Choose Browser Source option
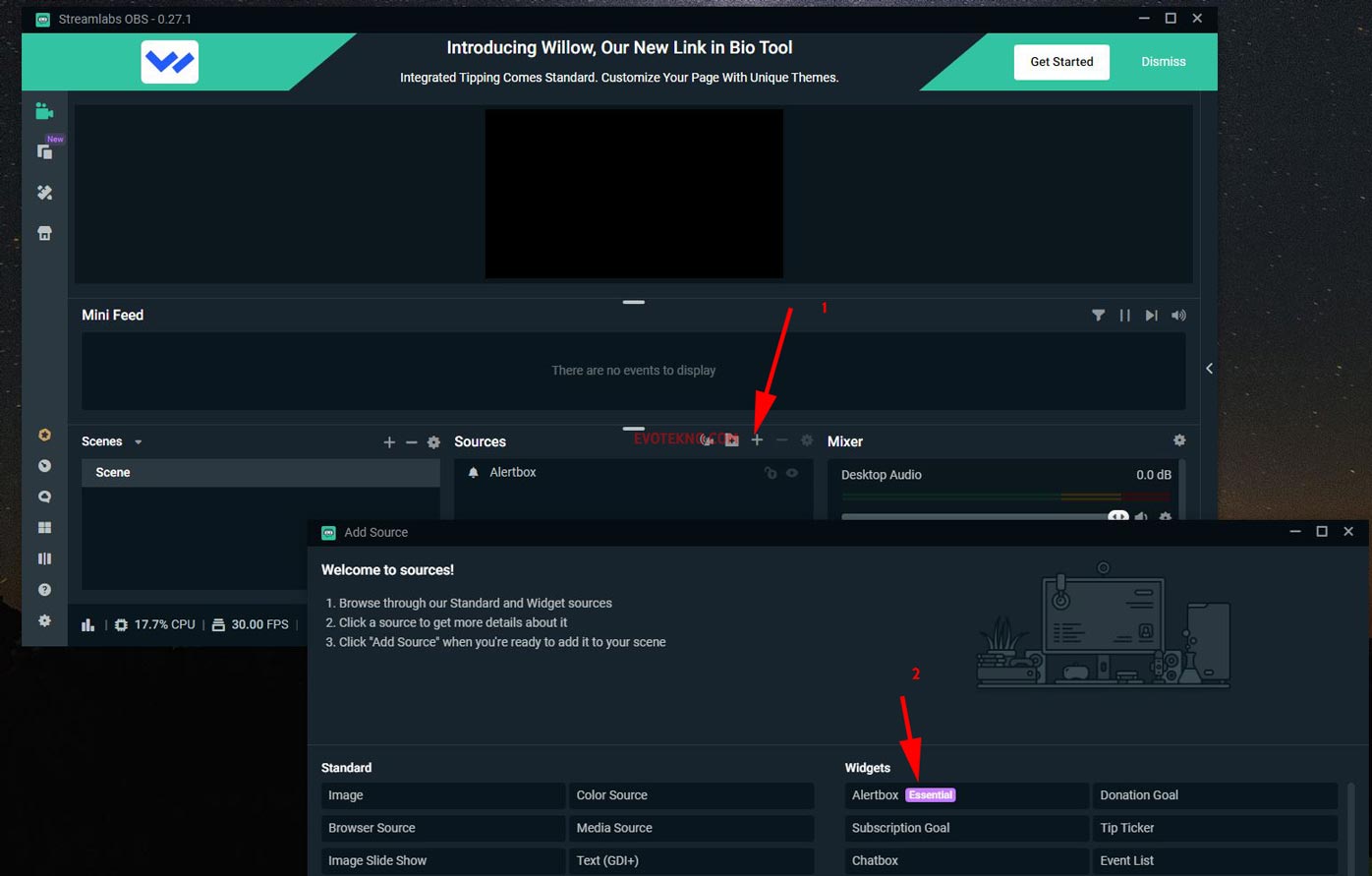The height and width of the screenshot is (876, 1372). point(442,828)
